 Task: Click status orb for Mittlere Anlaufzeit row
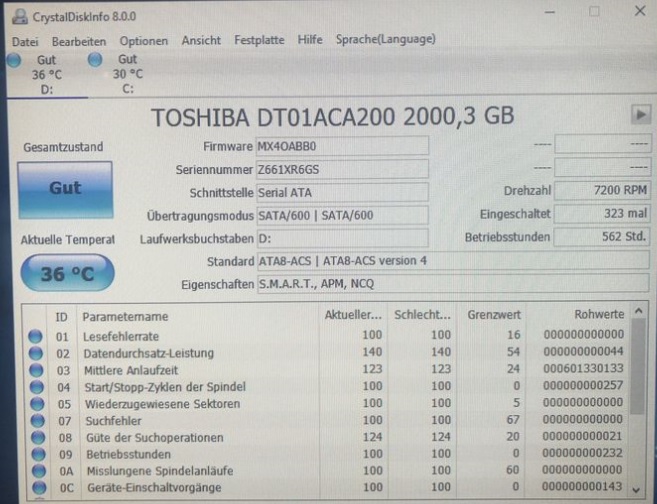[36, 370]
